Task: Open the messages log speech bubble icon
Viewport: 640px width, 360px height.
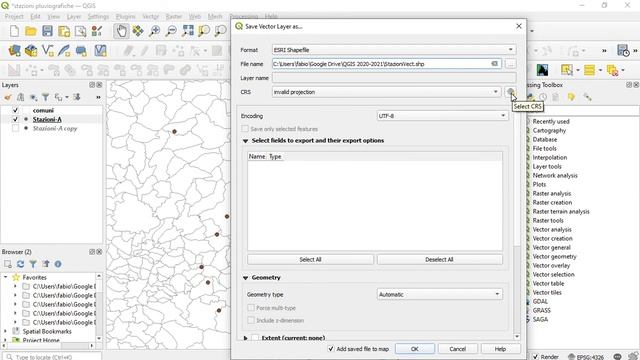Action: point(617,356)
